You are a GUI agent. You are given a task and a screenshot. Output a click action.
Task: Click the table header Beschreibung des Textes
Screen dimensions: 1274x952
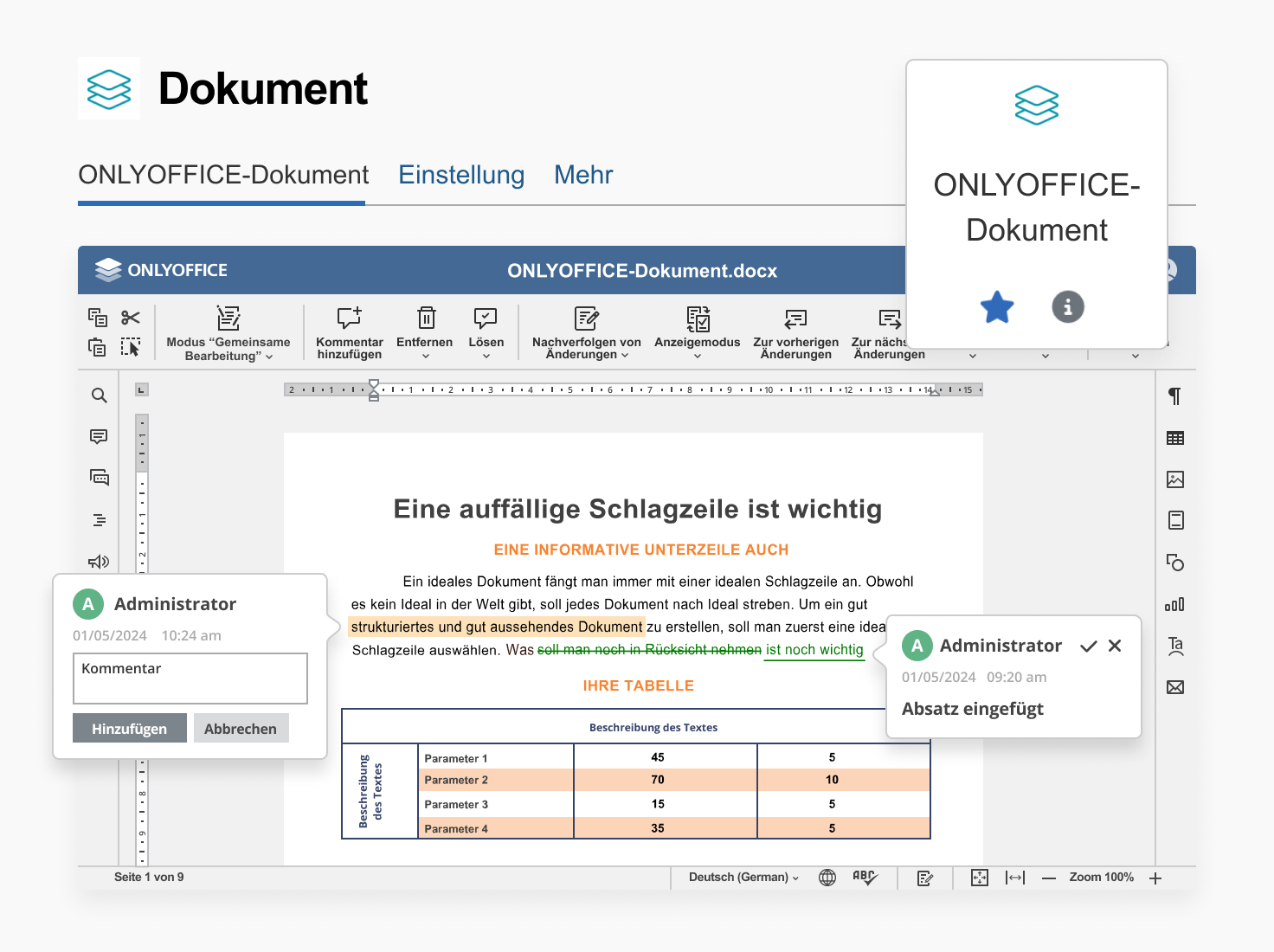(653, 727)
